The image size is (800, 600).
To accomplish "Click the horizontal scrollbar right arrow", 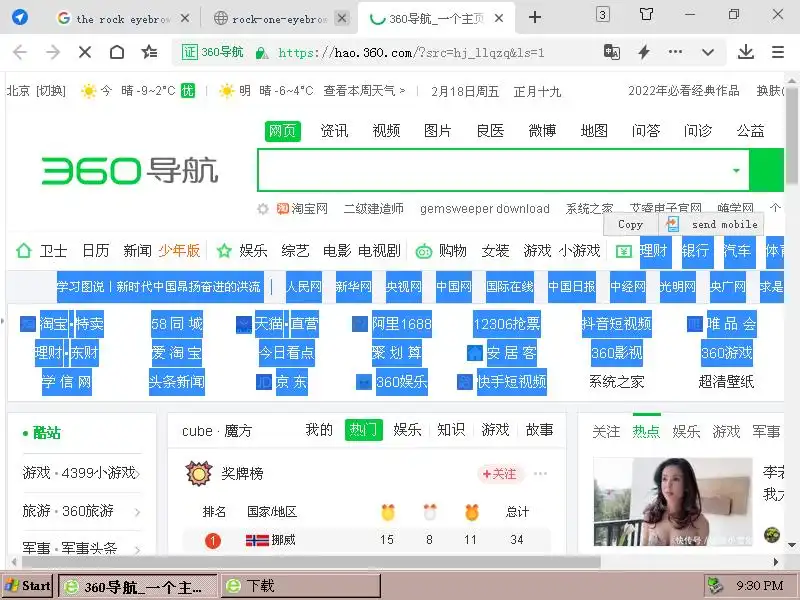I will click(776, 562).
